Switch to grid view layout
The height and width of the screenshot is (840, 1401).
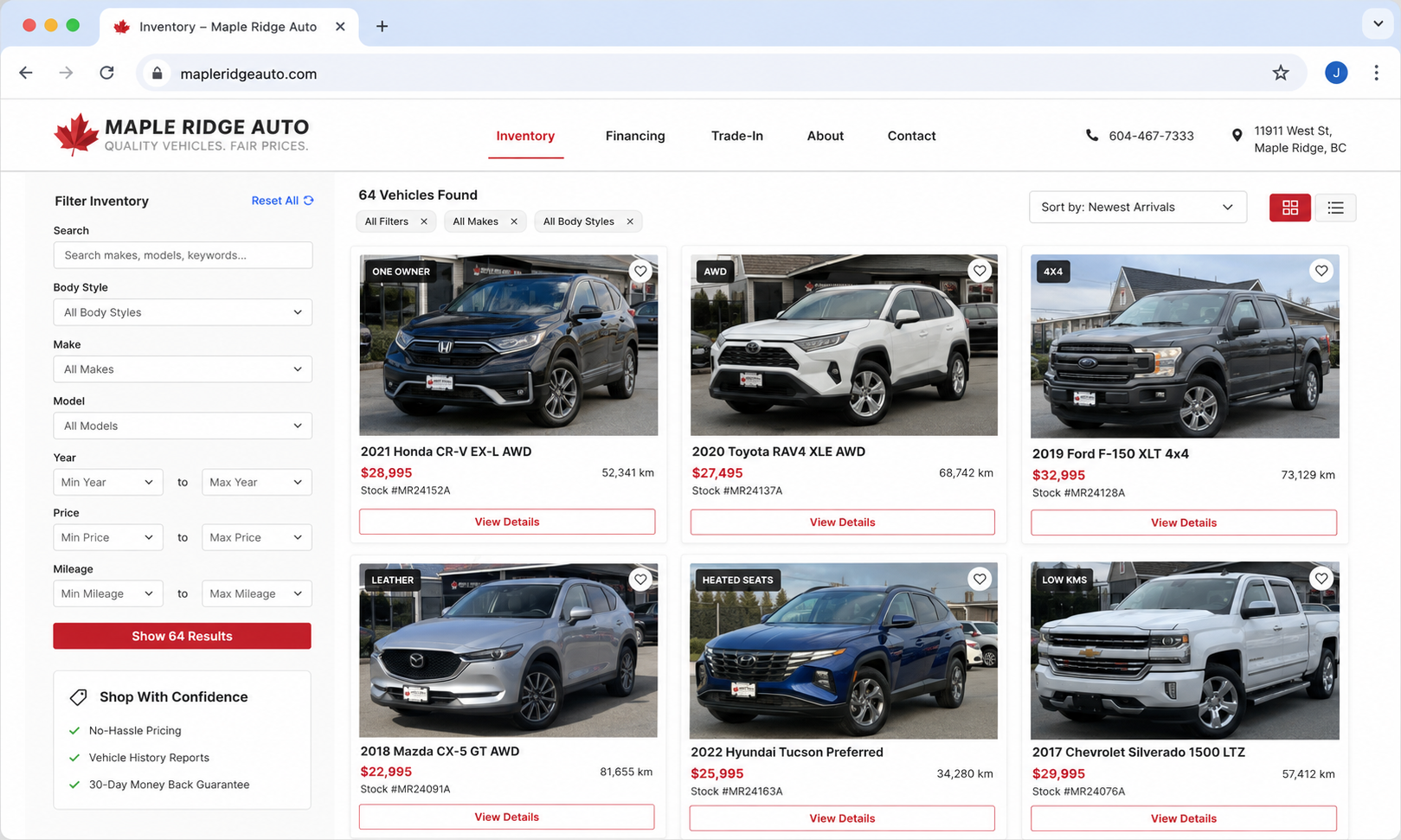1290,208
